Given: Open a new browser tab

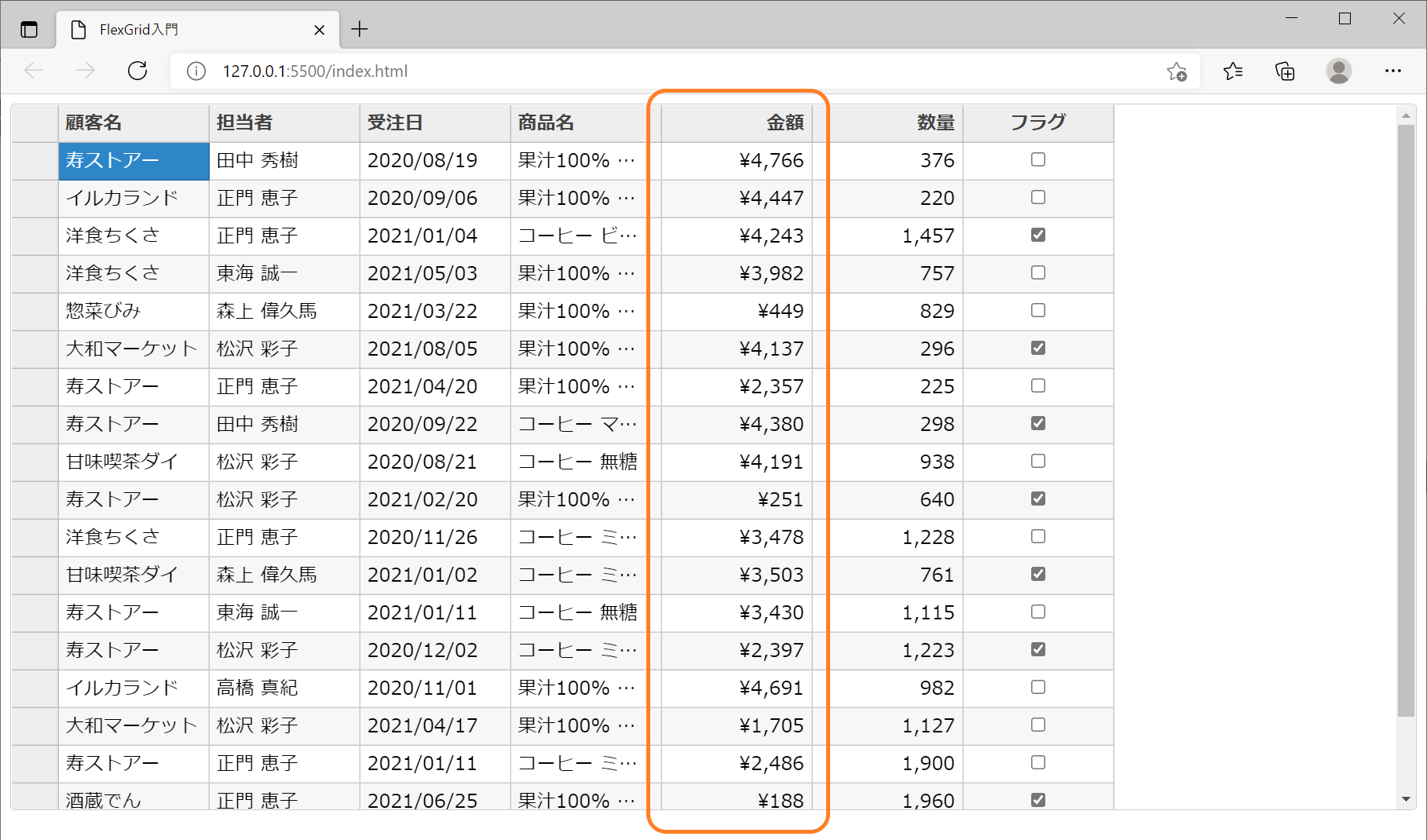Looking at the screenshot, I should click(x=360, y=30).
